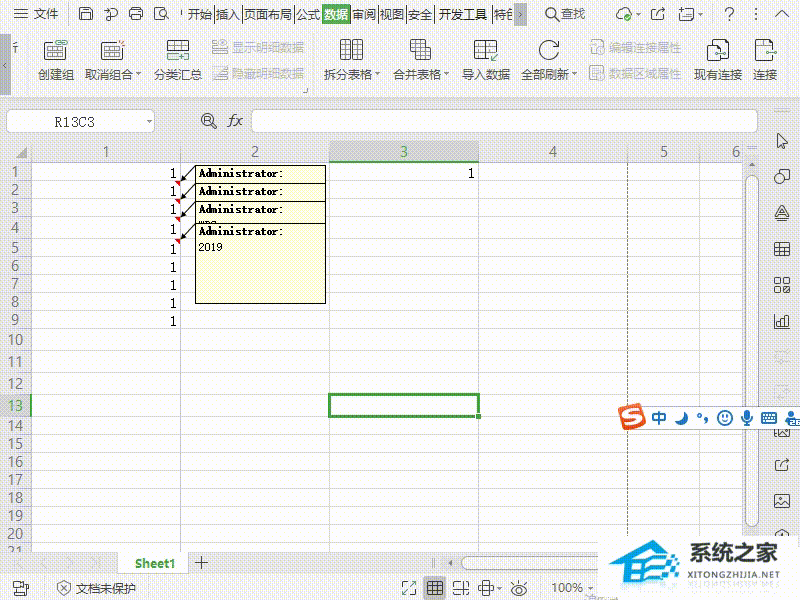The image size is (800, 600).
Task: Click the Sogou IME soft keyboard icon
Action: point(768,418)
